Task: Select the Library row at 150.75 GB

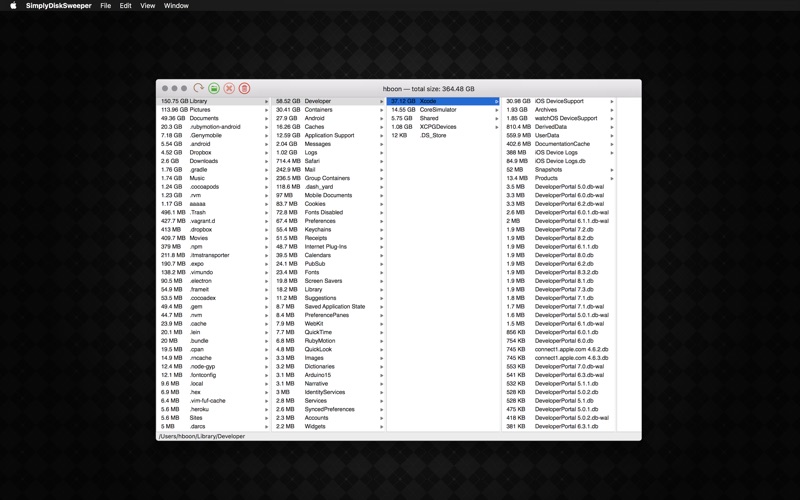Action: point(213,101)
